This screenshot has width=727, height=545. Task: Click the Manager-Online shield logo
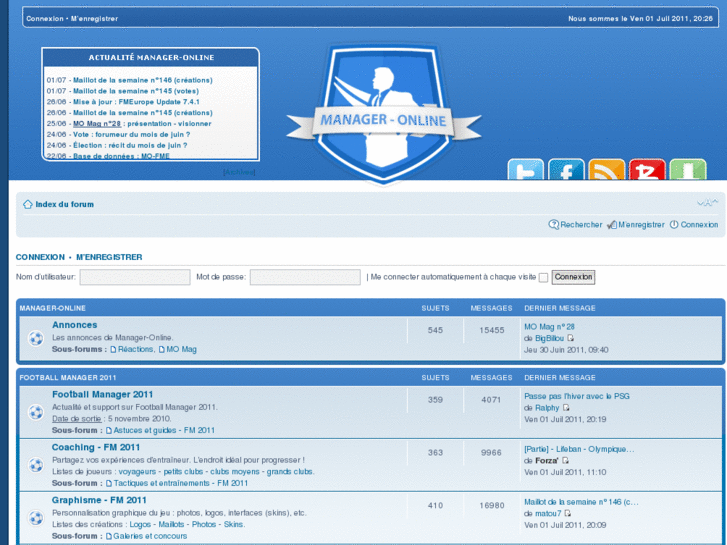click(383, 114)
